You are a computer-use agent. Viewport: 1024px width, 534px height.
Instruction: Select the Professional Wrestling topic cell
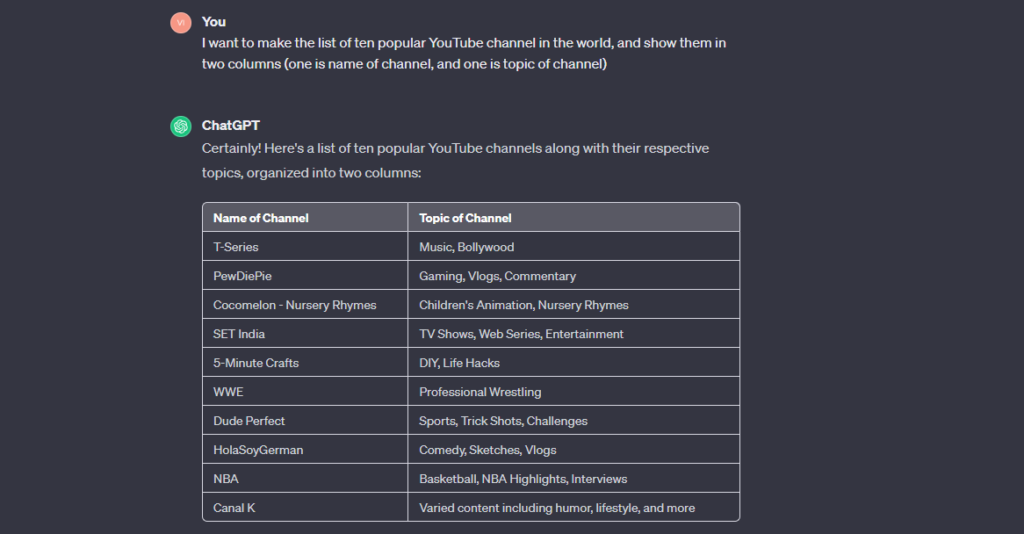click(480, 392)
